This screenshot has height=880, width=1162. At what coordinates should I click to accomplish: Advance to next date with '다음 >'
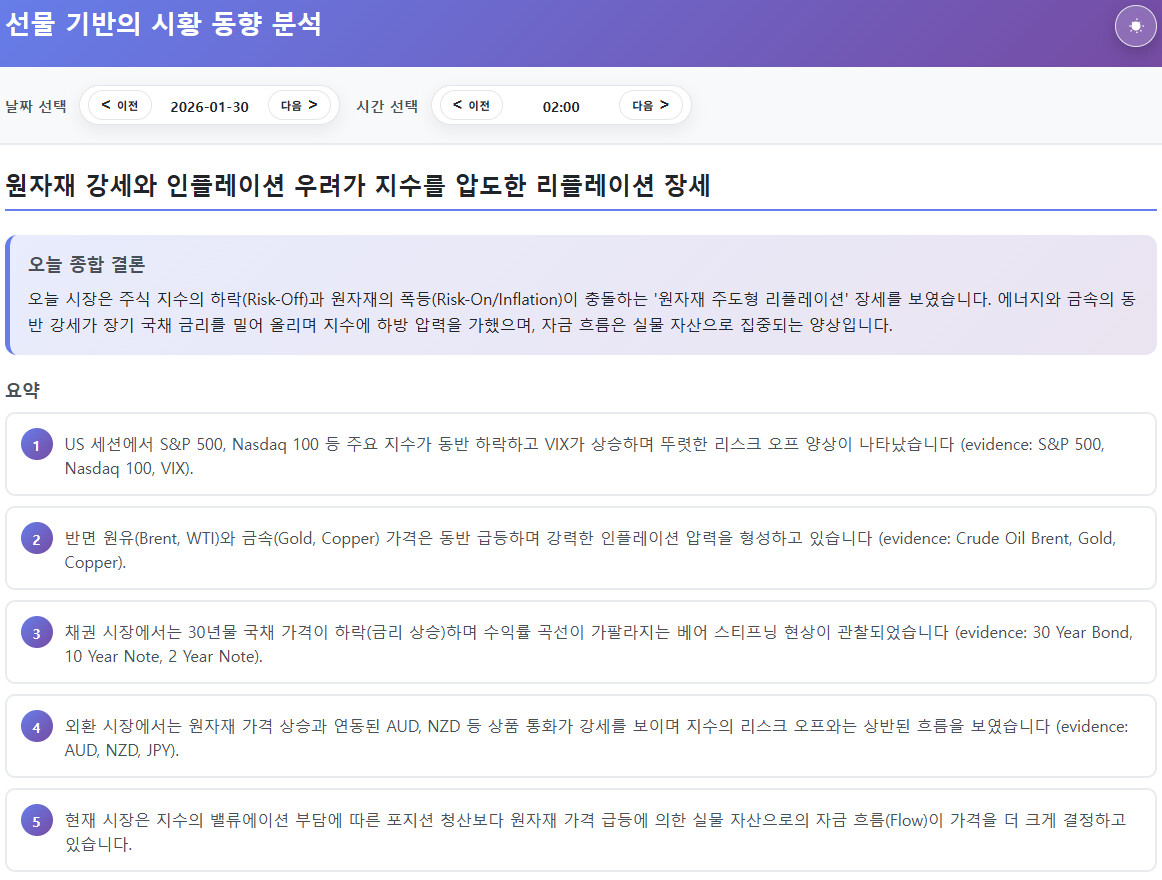tap(299, 105)
